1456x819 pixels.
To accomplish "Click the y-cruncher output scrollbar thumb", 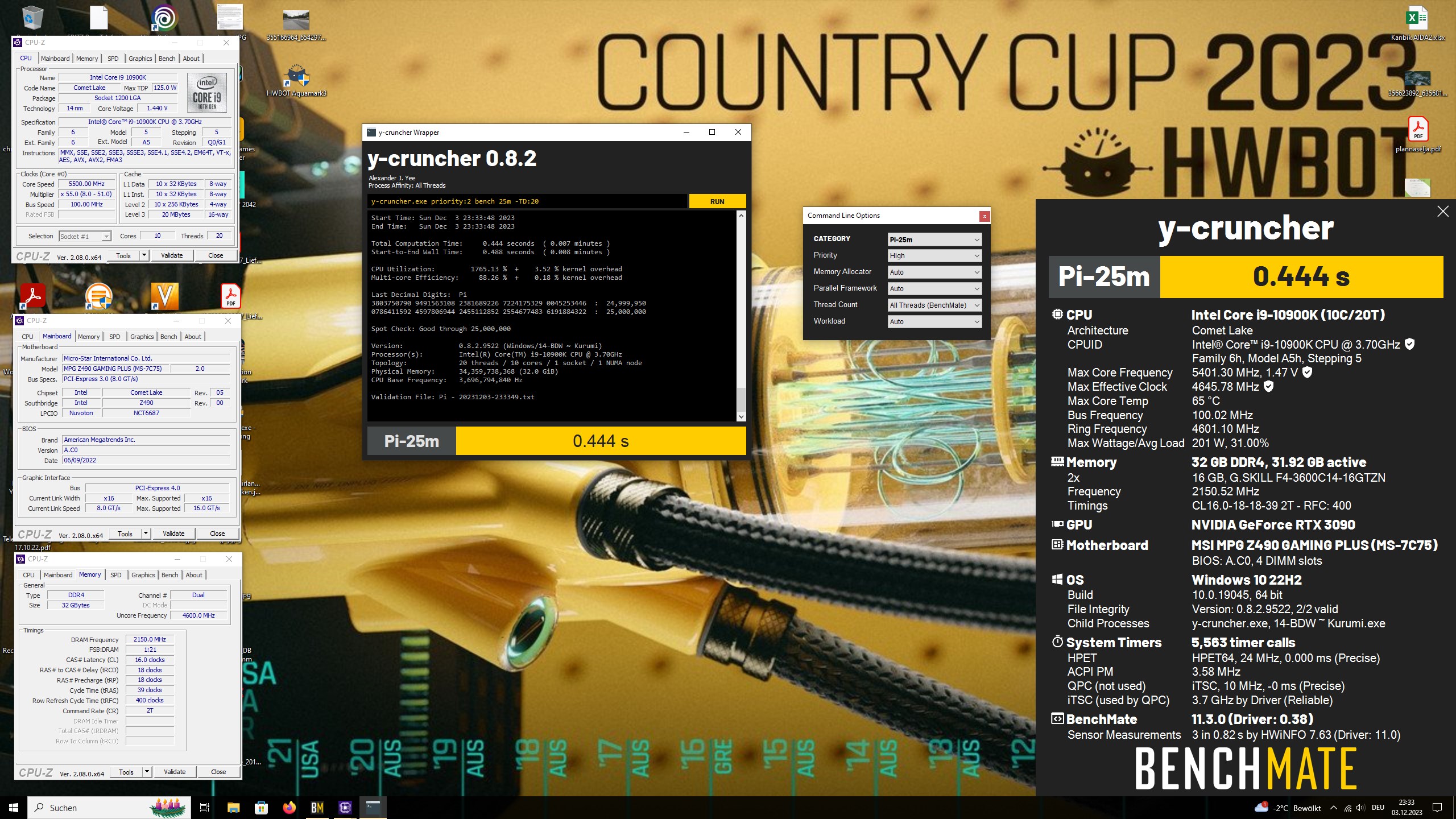I will coord(741,399).
